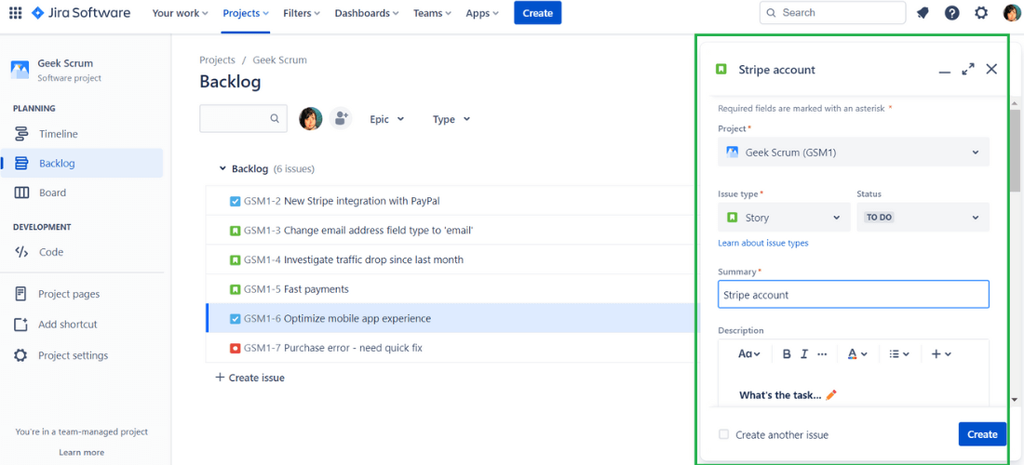Open the app switcher grid icon
This screenshot has width=1024, height=465.
coord(15,12)
